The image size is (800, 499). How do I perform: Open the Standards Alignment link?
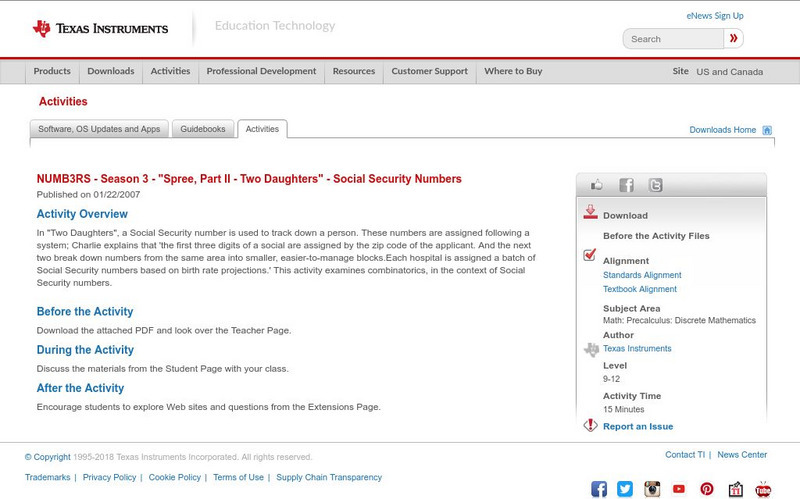click(x=642, y=275)
